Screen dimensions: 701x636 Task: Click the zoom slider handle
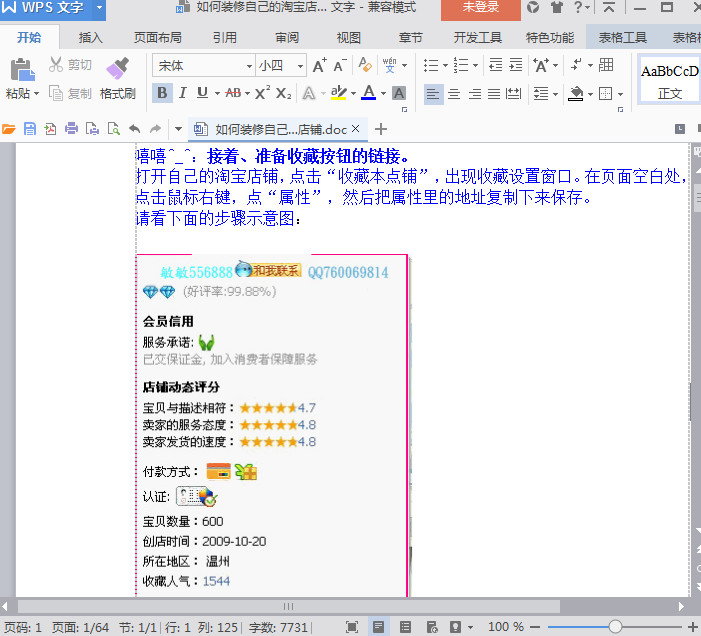pos(615,627)
